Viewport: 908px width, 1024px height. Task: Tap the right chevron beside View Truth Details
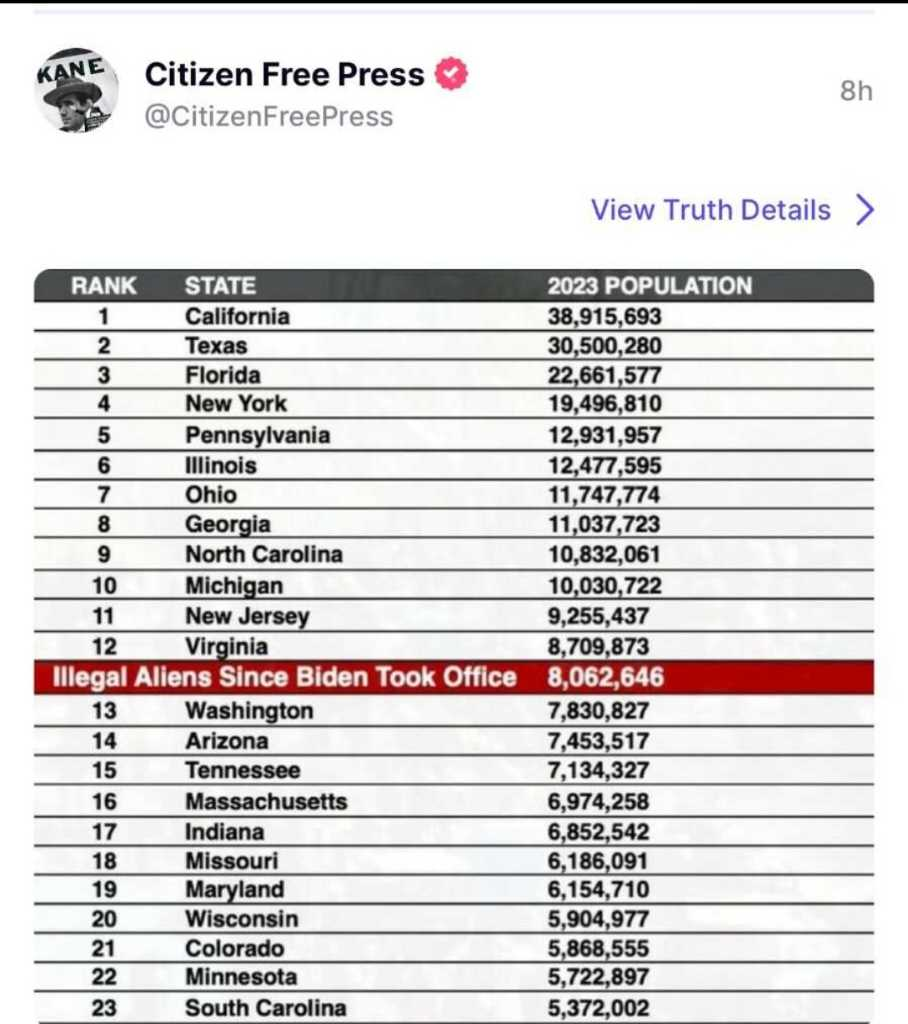click(865, 210)
